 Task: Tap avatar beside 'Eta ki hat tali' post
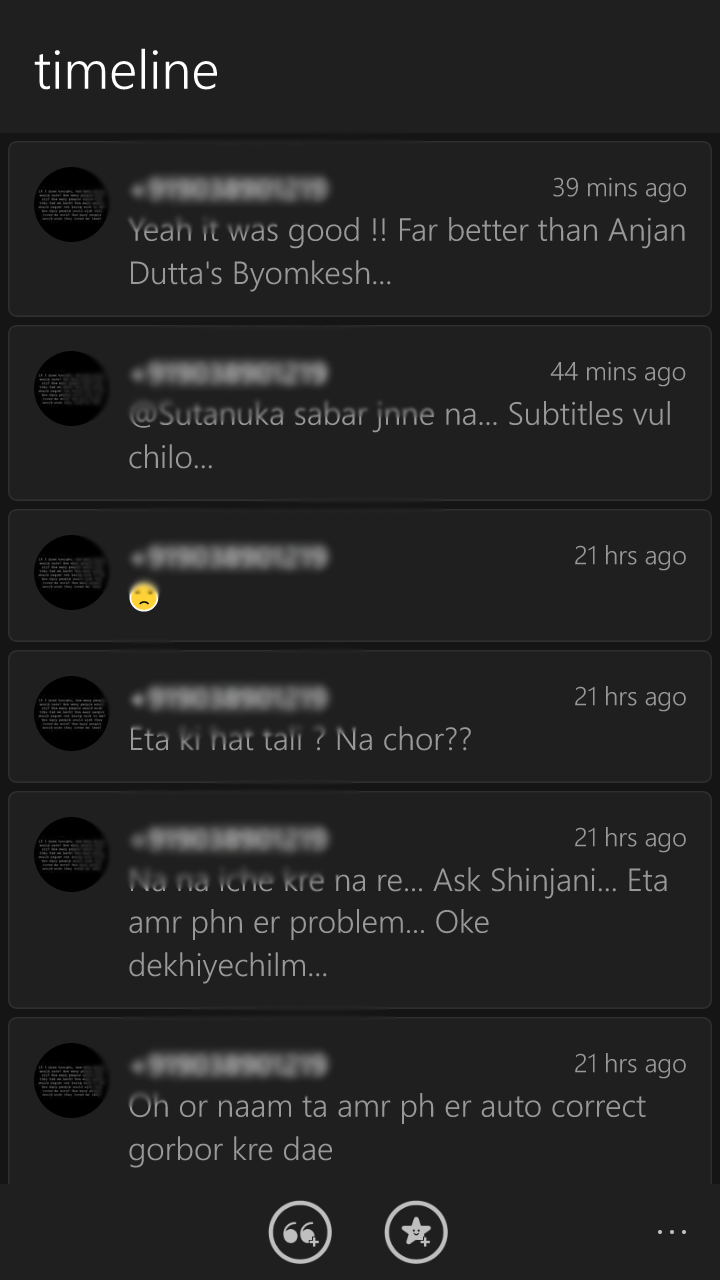(x=71, y=713)
